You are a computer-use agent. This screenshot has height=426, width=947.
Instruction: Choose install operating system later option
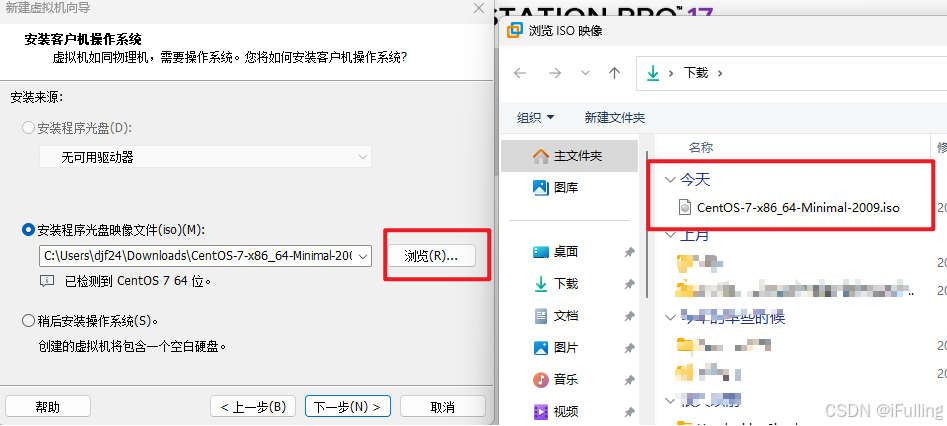click(x=28, y=320)
